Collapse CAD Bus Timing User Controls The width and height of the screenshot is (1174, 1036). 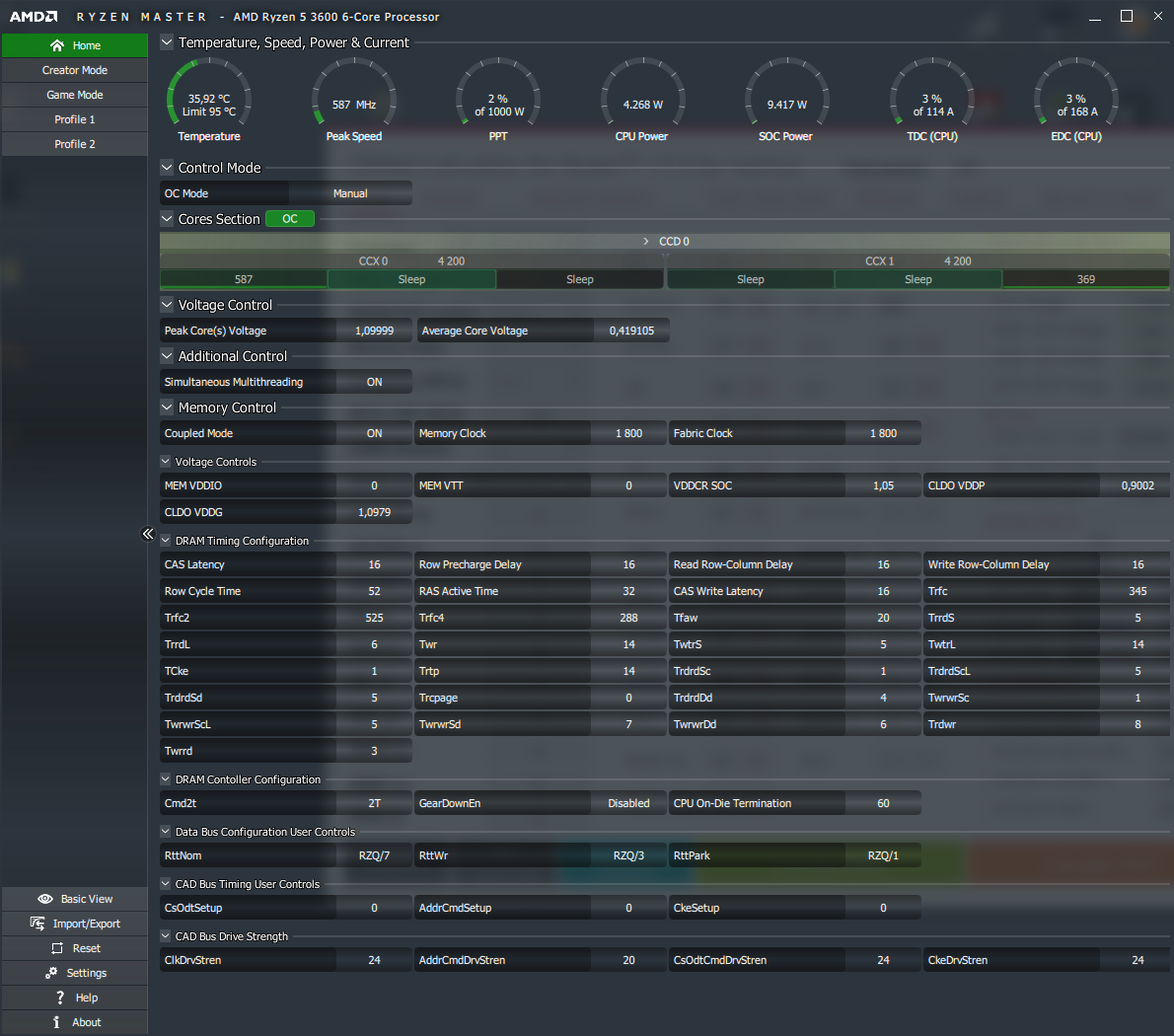[166, 884]
